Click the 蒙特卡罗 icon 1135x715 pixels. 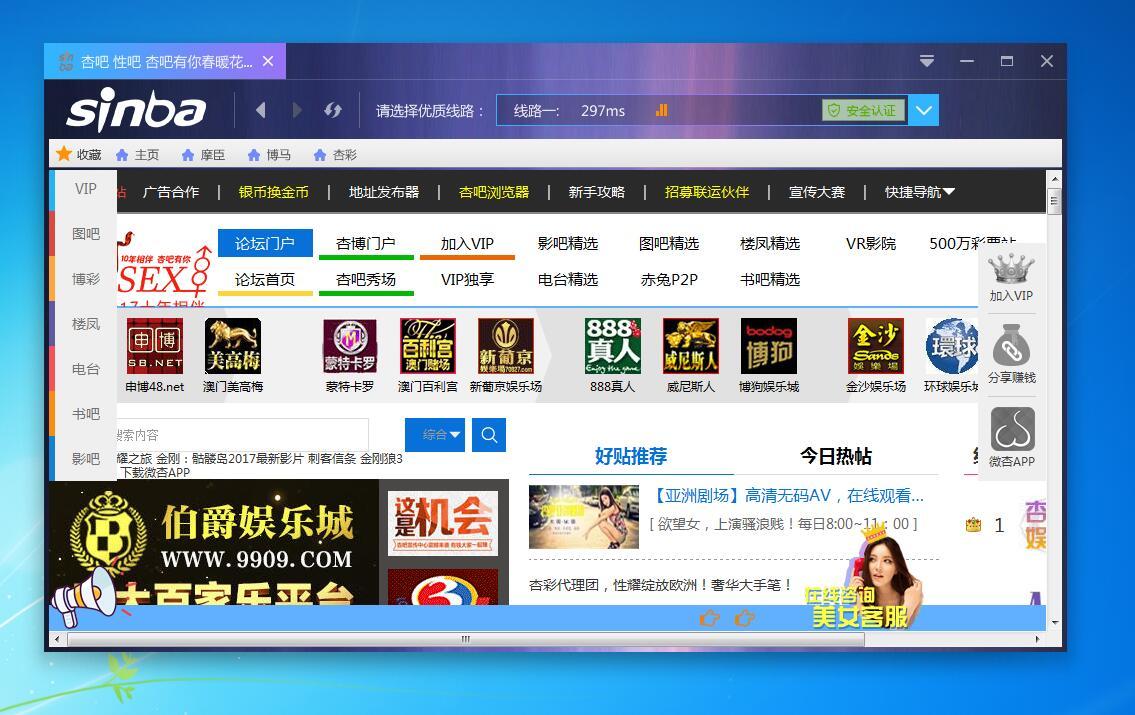(350, 346)
